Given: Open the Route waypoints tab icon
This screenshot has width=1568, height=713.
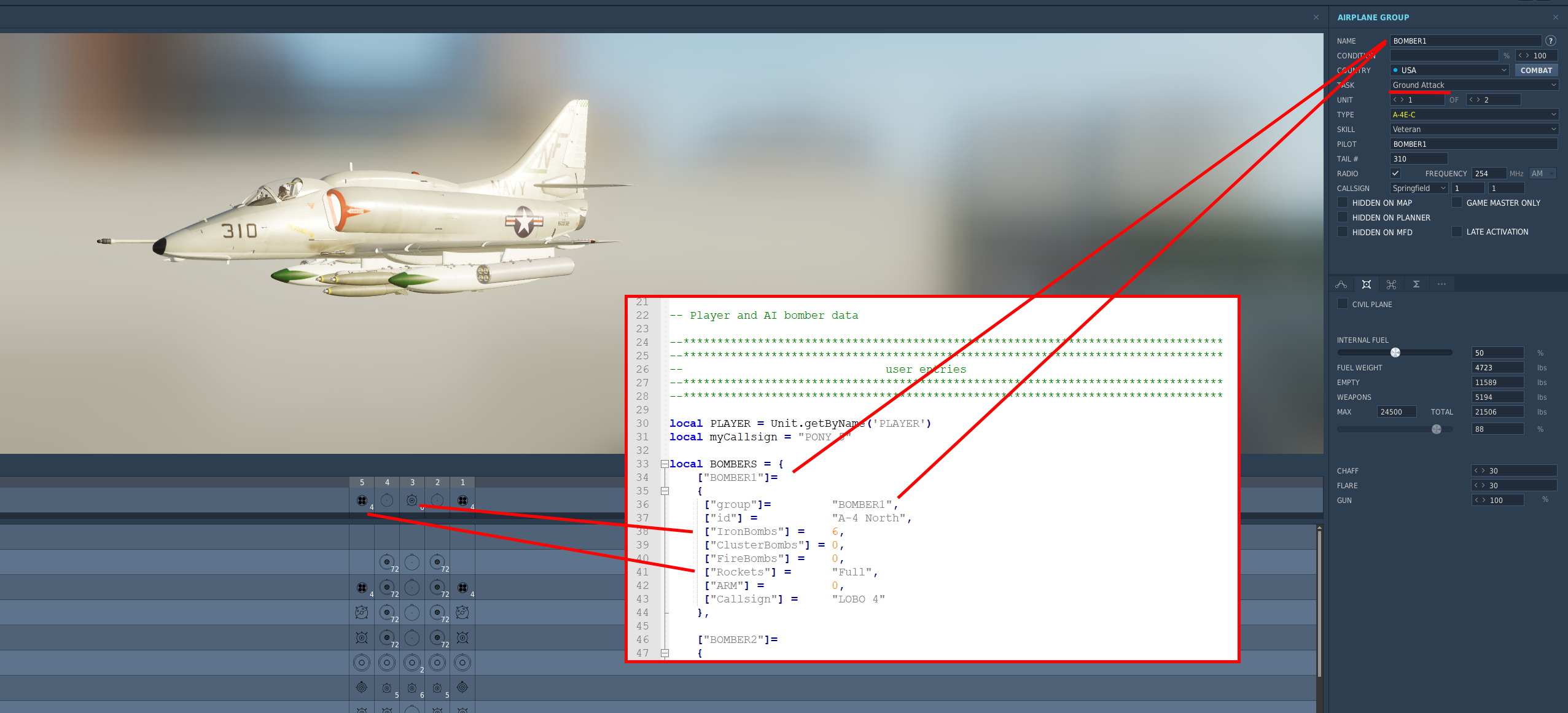Looking at the screenshot, I should (x=1341, y=284).
